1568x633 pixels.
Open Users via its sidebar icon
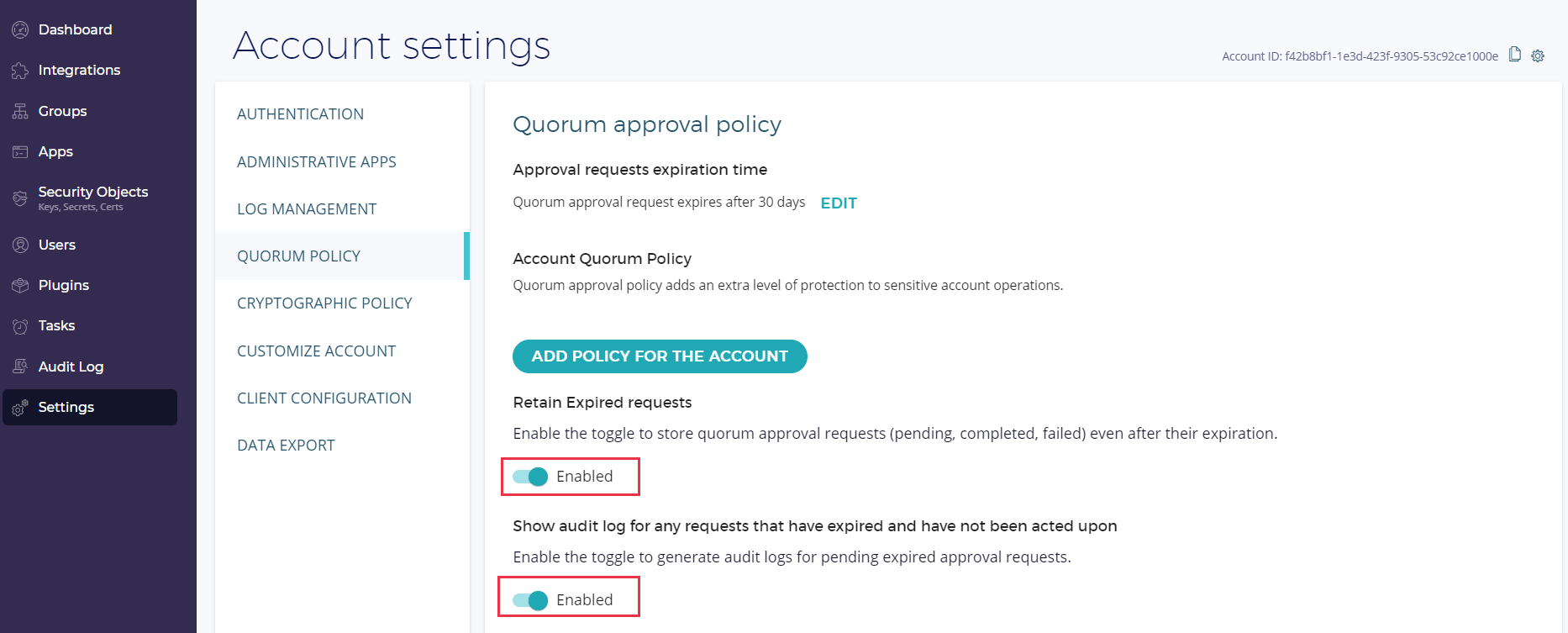[x=20, y=245]
